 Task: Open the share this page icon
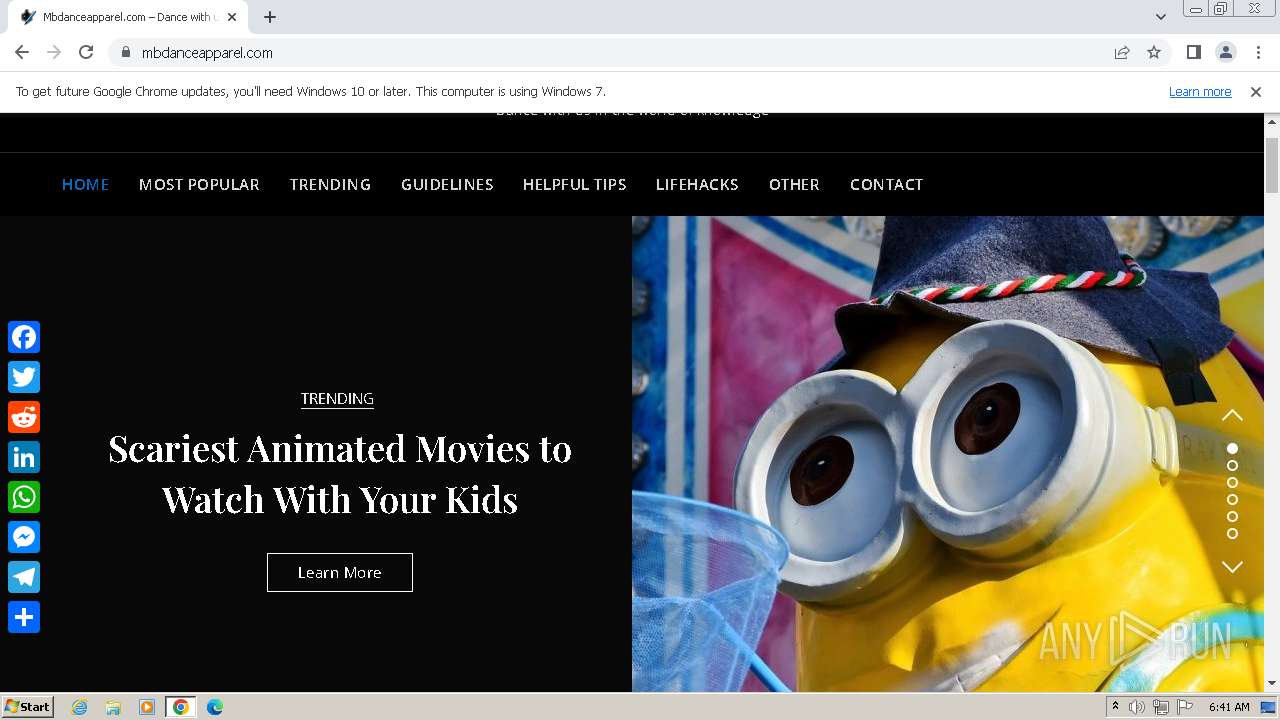coord(1122,52)
